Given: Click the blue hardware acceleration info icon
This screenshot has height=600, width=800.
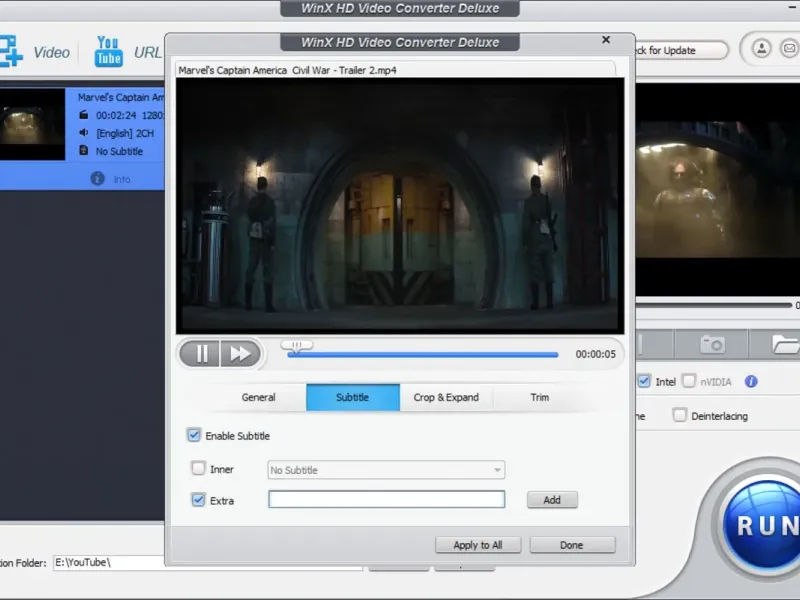Looking at the screenshot, I should tap(751, 382).
